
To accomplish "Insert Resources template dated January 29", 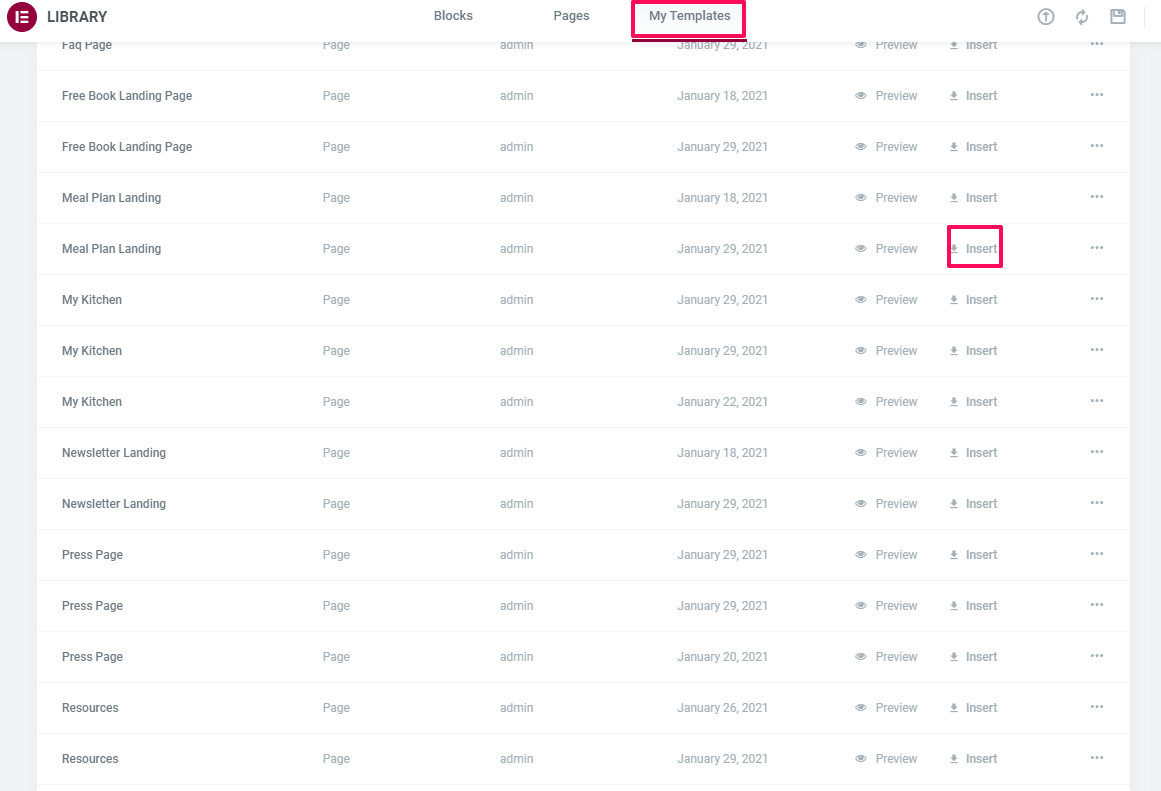I will point(974,759).
